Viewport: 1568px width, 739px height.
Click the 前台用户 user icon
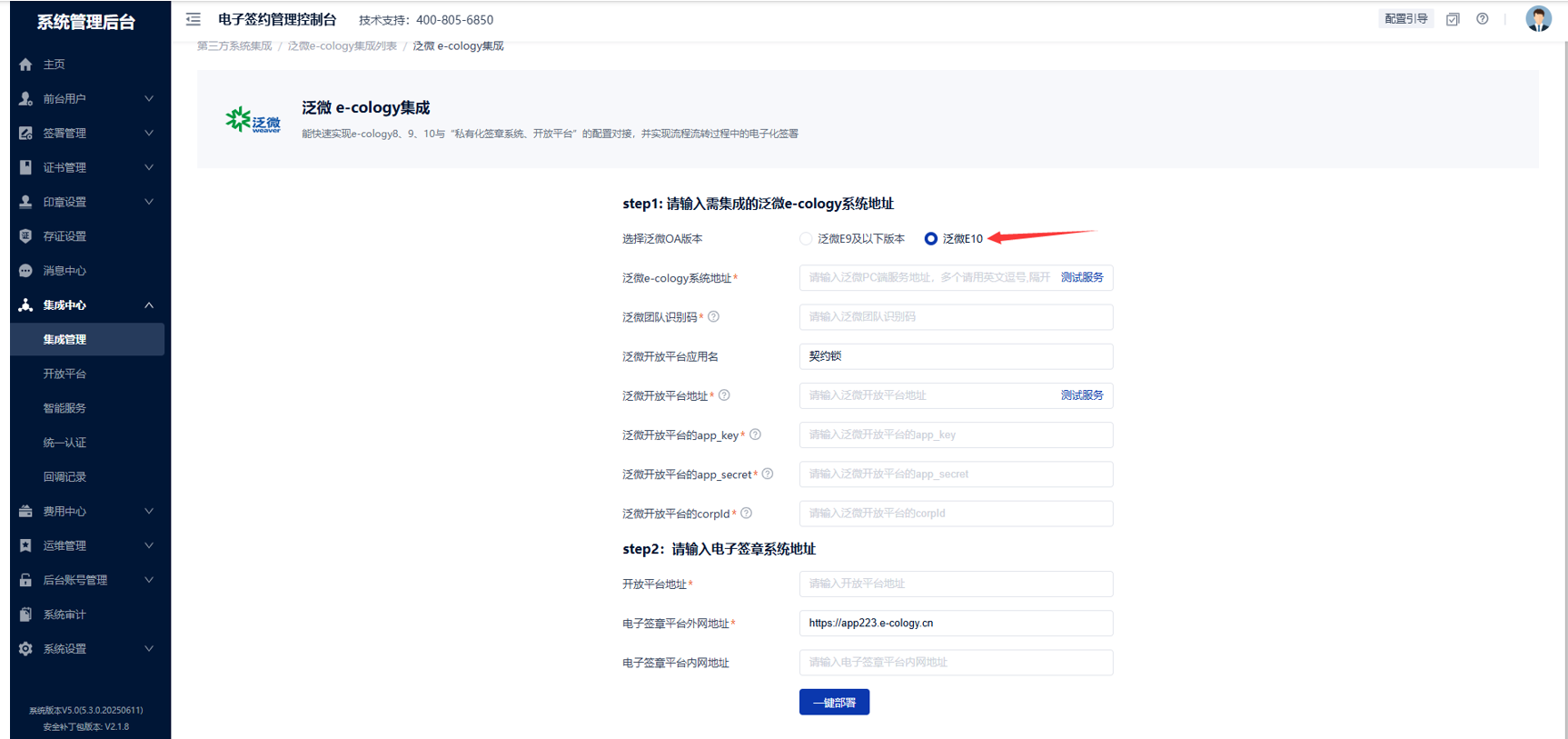point(25,99)
